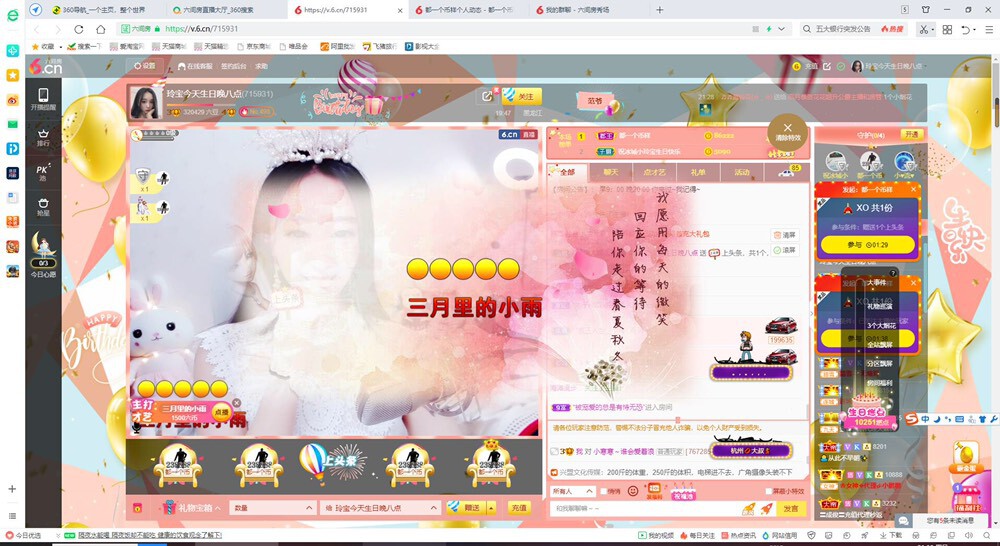Viewport: 1000px width, 546px height.
Task: Close the second 发起 lottery popup
Action: tap(913, 283)
